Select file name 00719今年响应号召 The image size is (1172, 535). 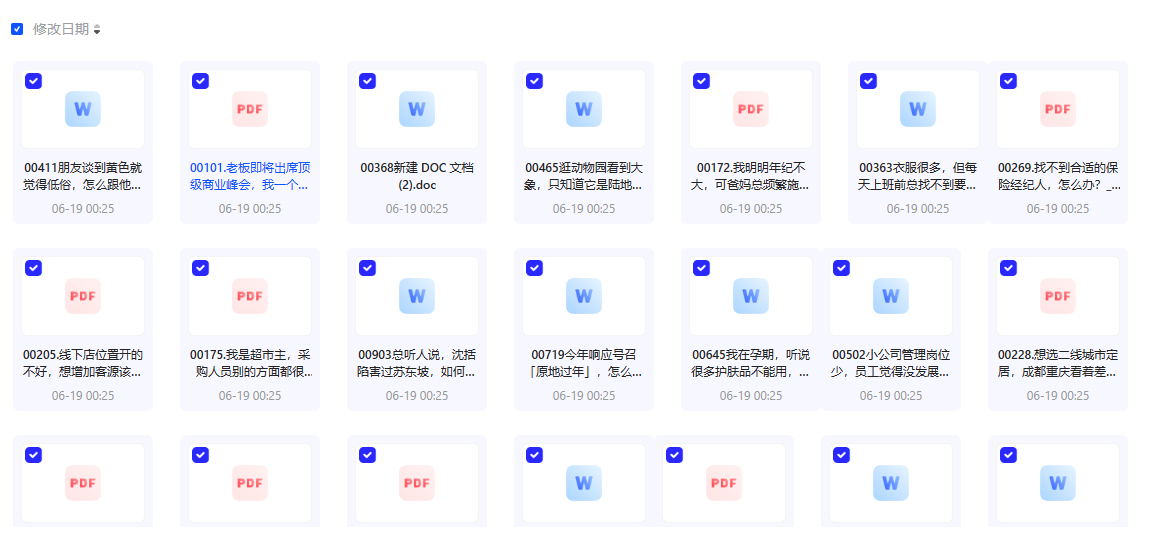coord(584,362)
